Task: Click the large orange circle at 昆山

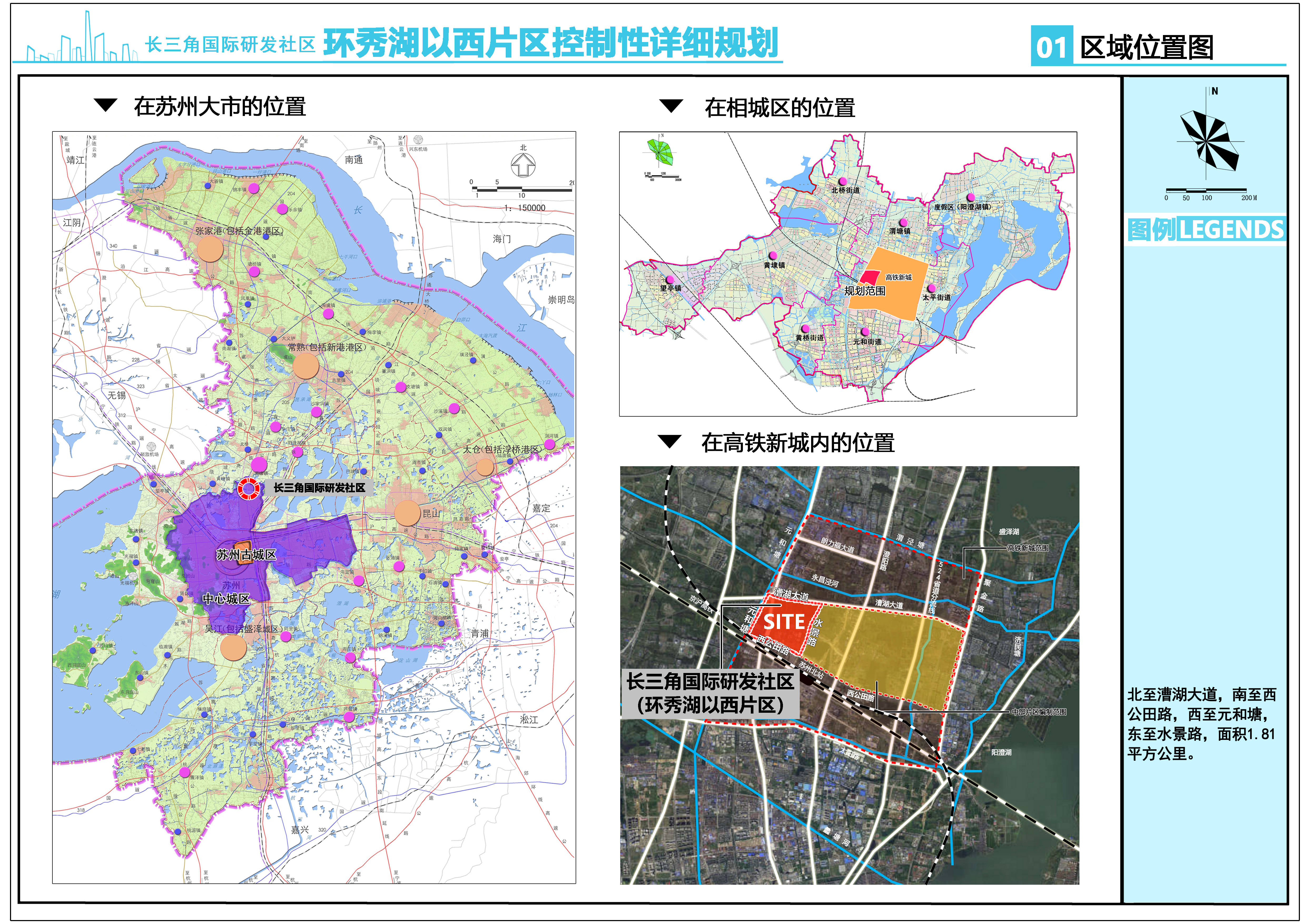Action: tap(407, 513)
